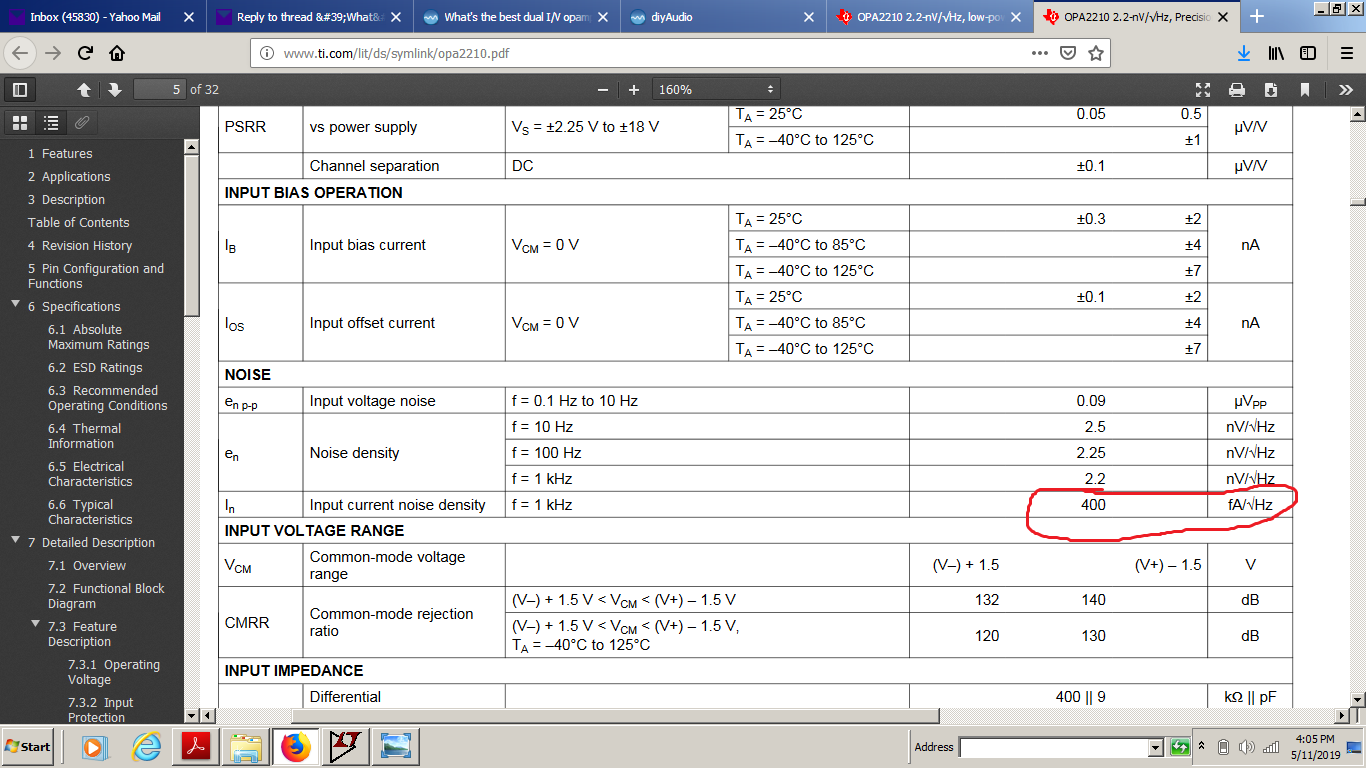
Task: Show attachments in sidebar
Action: click(x=83, y=123)
